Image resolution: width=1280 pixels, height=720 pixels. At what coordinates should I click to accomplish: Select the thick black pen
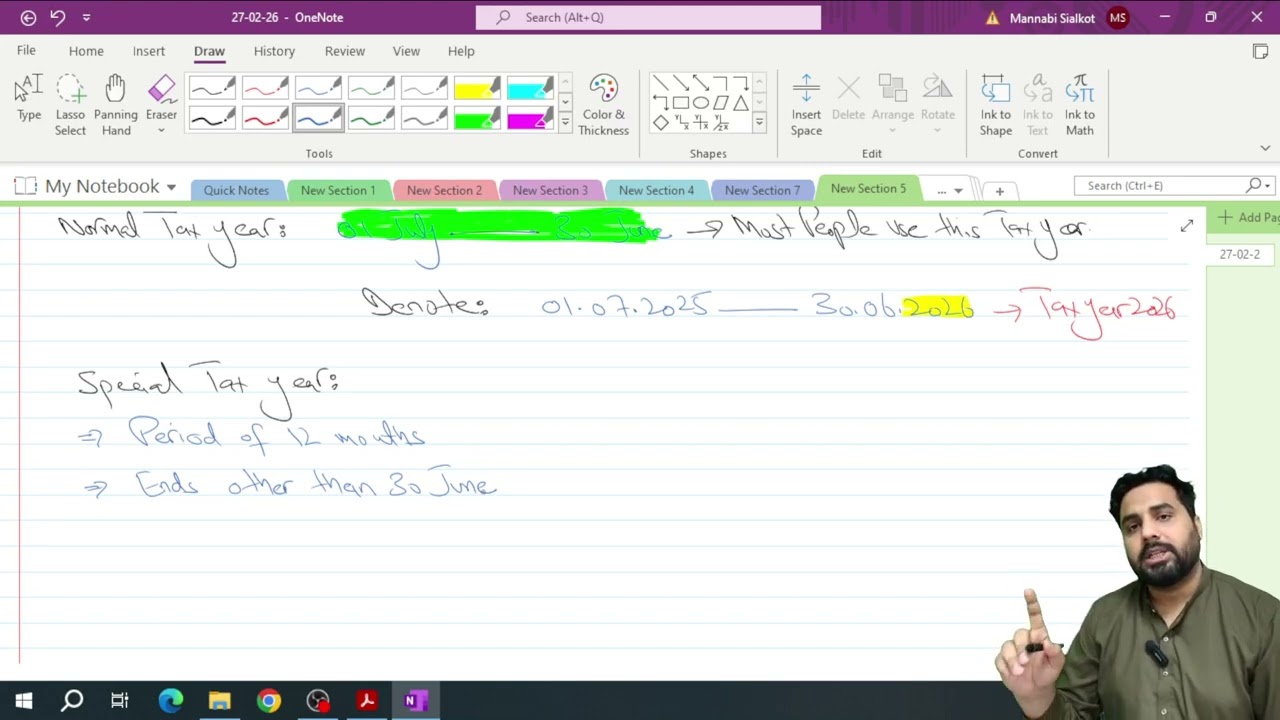pos(212,118)
